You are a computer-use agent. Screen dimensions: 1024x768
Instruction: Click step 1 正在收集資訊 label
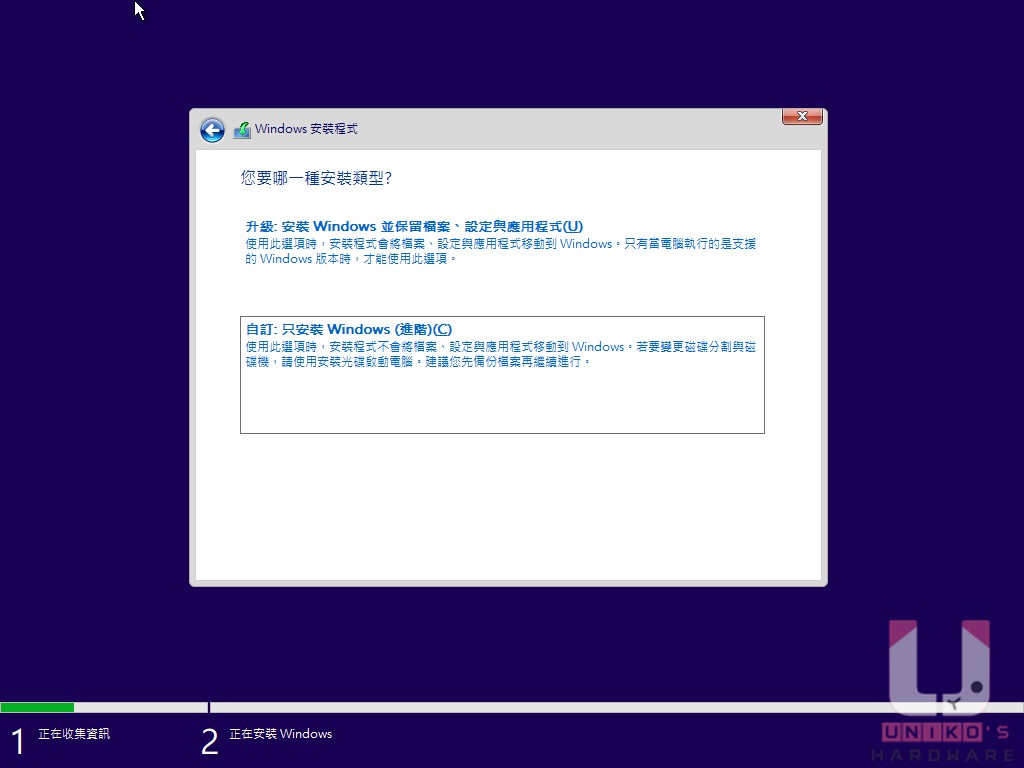pyautogui.click(x=74, y=734)
